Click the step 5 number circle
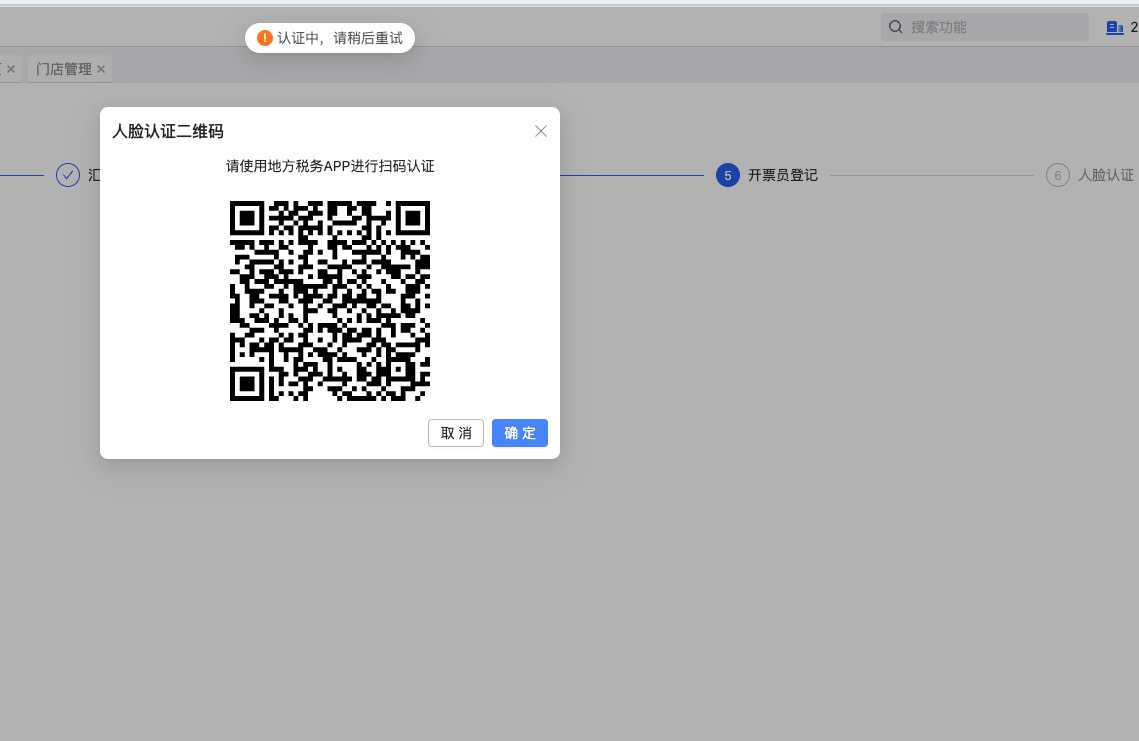The height and width of the screenshot is (741, 1139). 727,175
